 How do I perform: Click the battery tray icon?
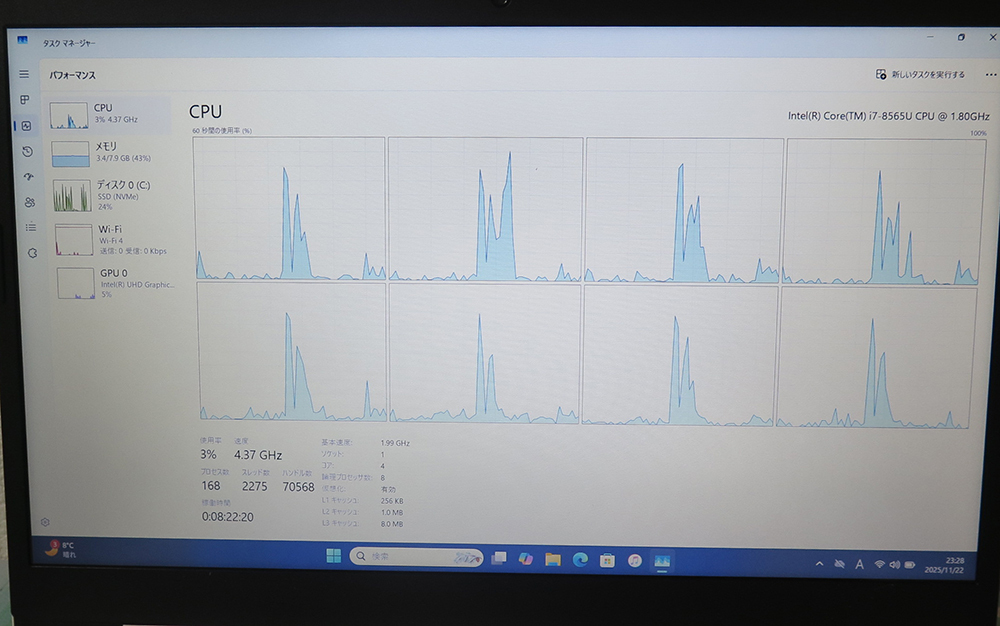click(910, 565)
